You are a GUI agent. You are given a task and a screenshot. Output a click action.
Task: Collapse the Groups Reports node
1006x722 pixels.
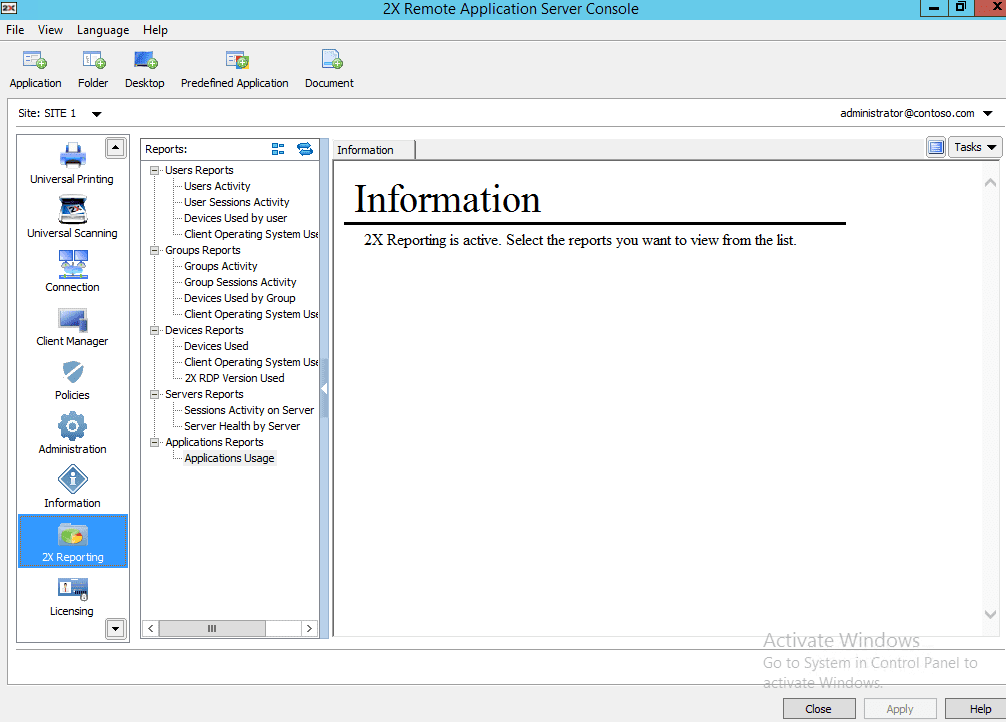click(x=155, y=250)
